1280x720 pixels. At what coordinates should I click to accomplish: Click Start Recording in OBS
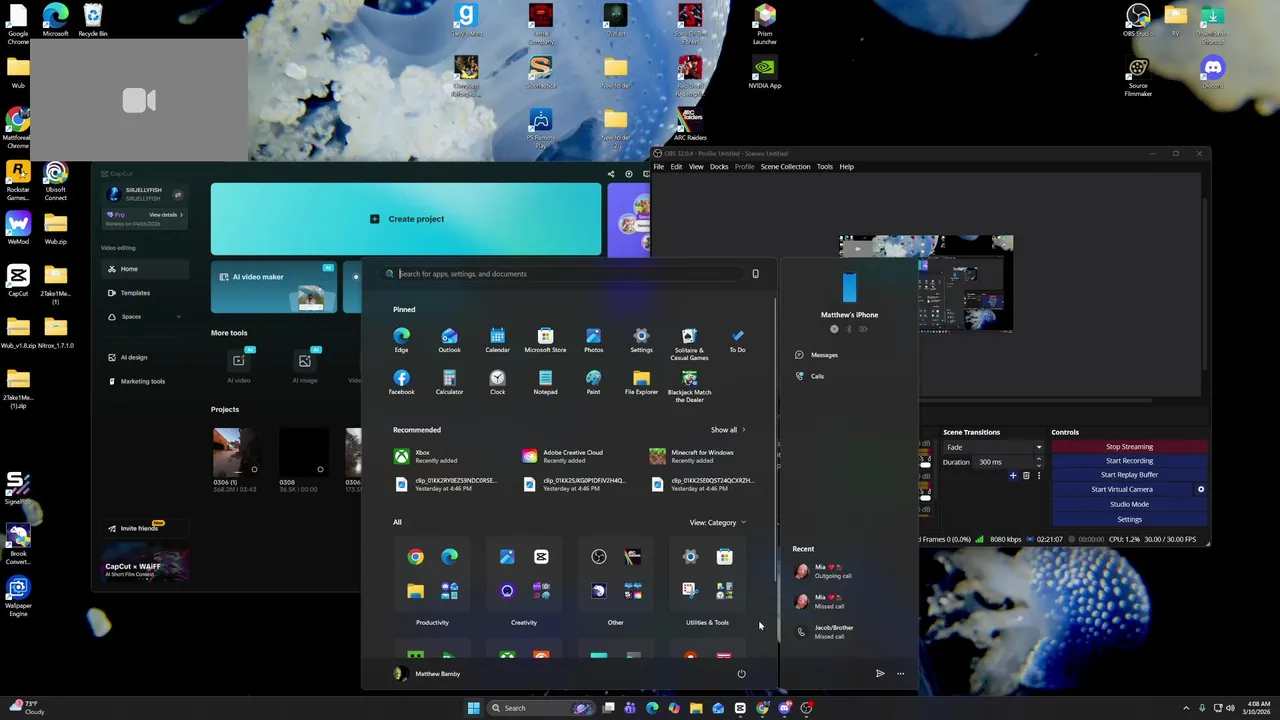tap(1129, 461)
